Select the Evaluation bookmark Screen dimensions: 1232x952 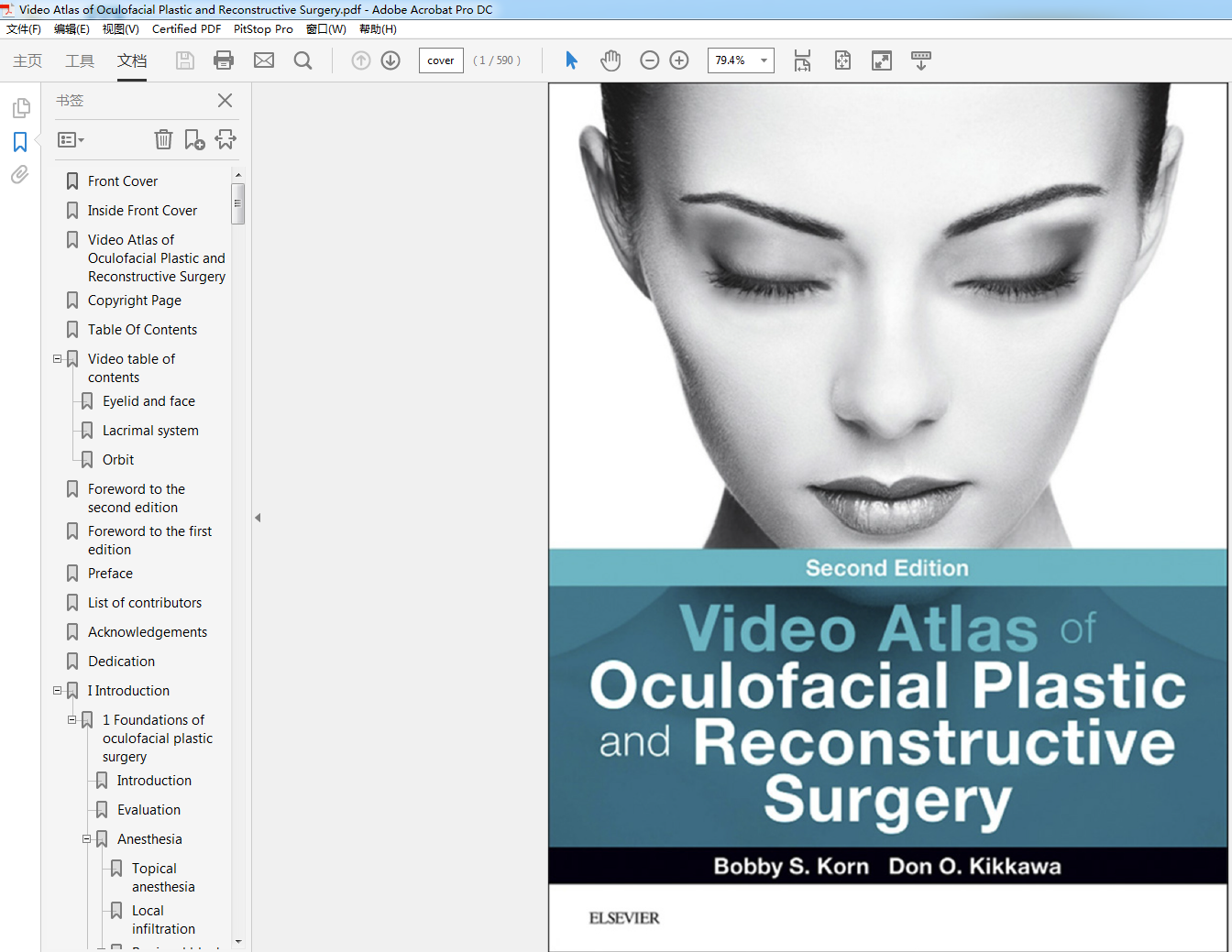point(148,810)
